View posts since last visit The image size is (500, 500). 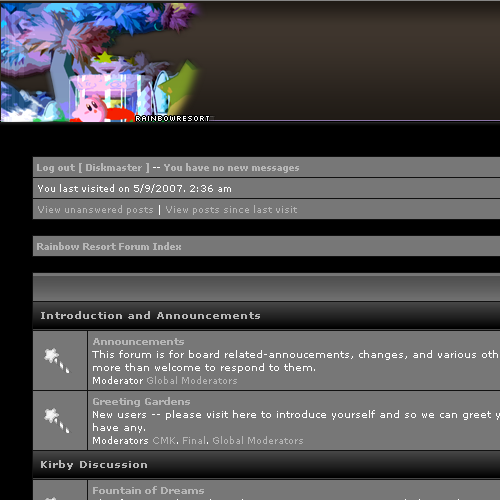click(231, 209)
